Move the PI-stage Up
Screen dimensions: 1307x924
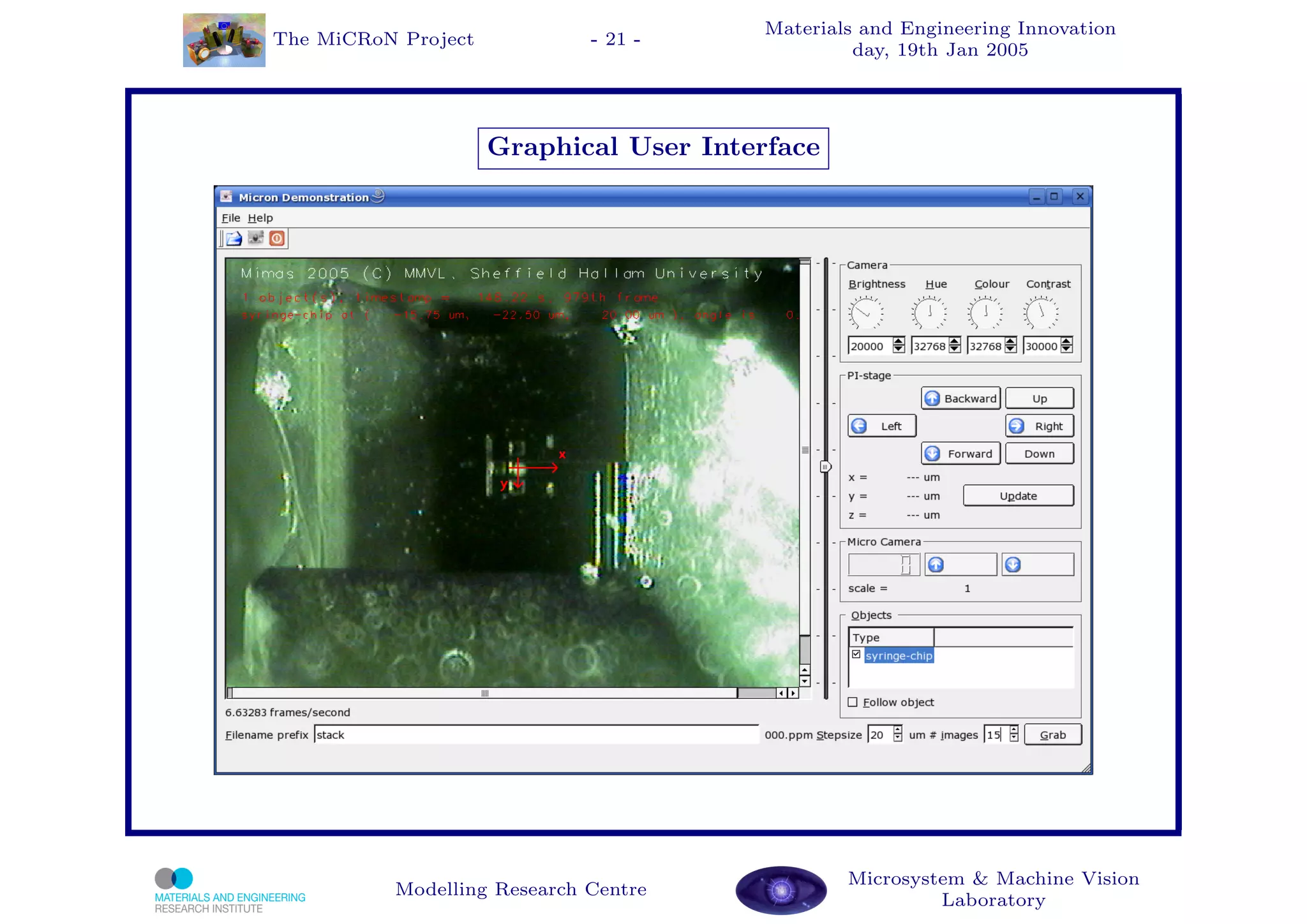tap(1040, 398)
